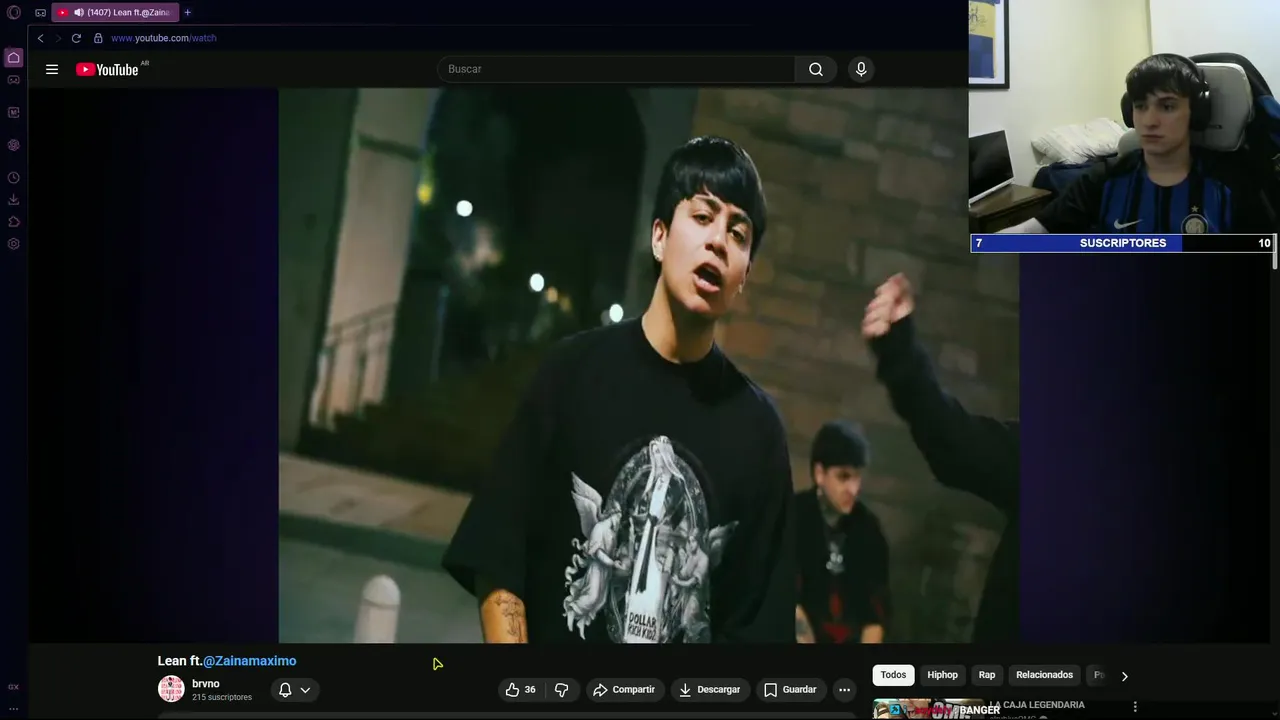The width and height of the screenshot is (1280, 720).
Task: Reload the YouTube page
Action: point(76,38)
